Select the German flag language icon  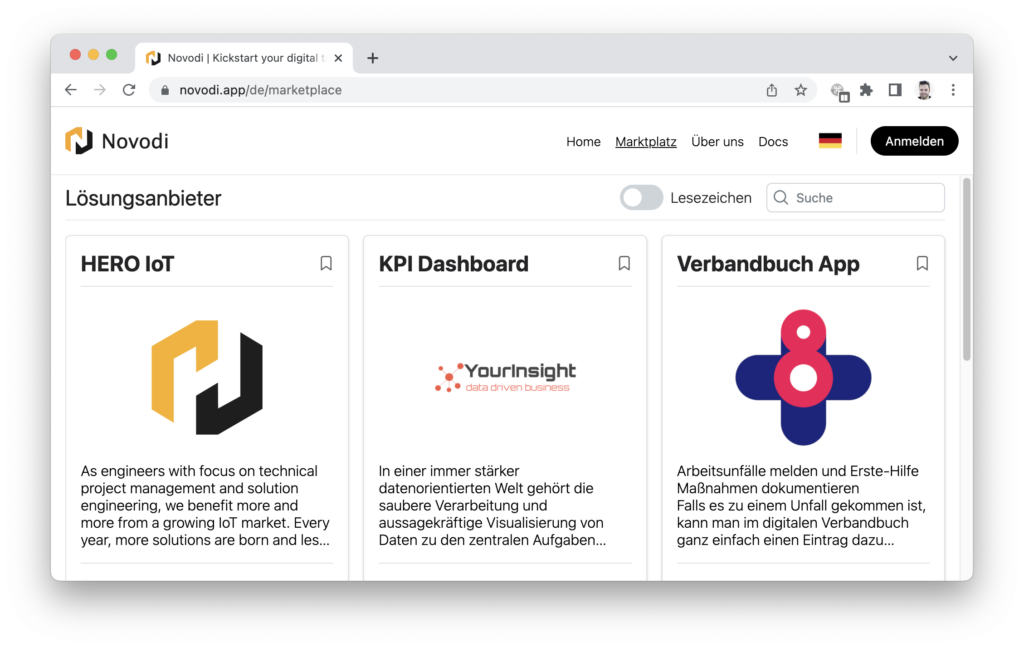tap(830, 141)
